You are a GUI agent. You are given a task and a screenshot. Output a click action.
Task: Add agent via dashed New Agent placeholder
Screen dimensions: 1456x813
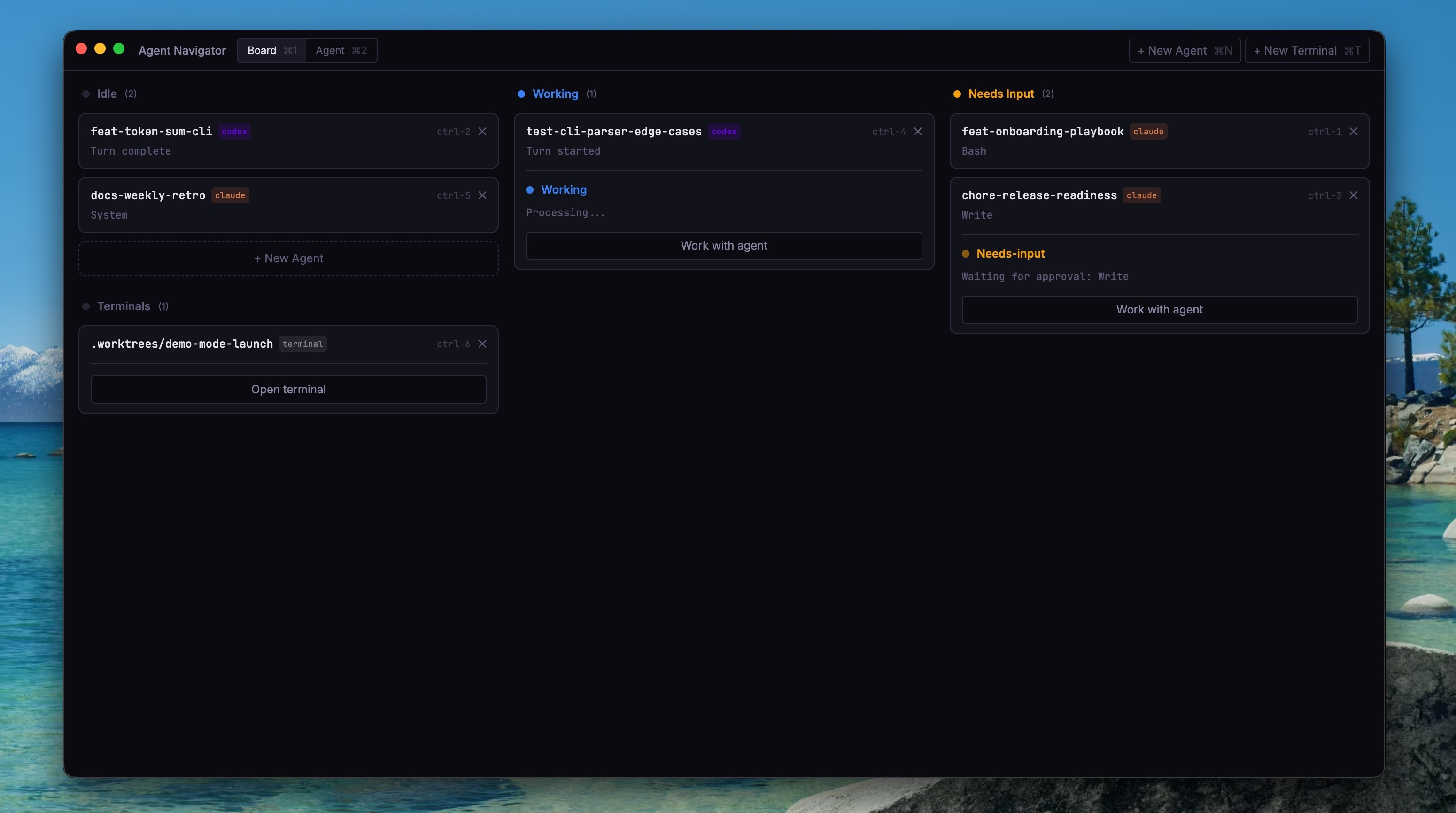(x=288, y=258)
